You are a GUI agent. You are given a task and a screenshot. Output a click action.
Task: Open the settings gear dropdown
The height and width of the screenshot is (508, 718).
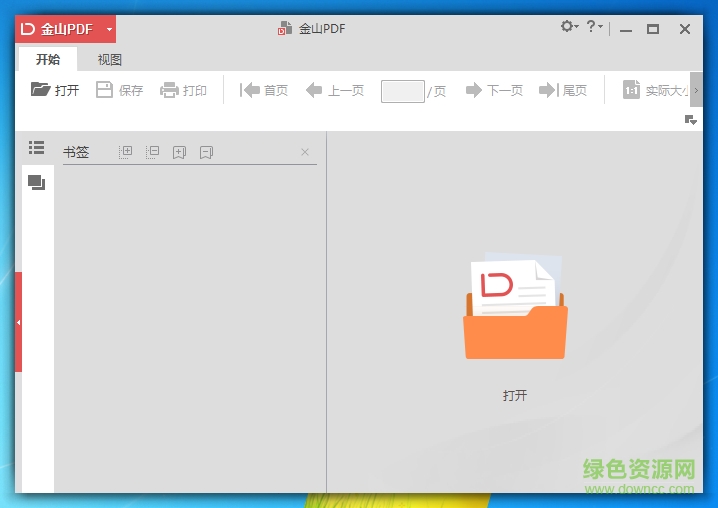[569, 27]
